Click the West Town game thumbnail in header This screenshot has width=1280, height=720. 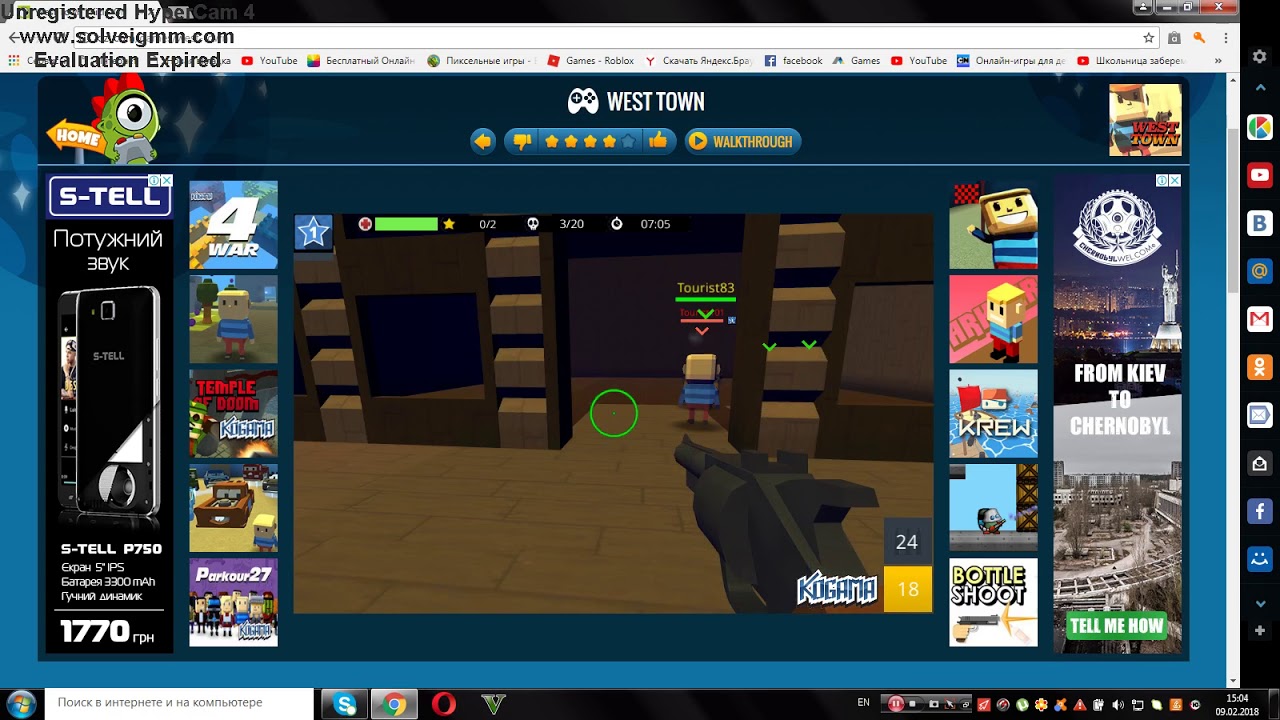[1145, 120]
